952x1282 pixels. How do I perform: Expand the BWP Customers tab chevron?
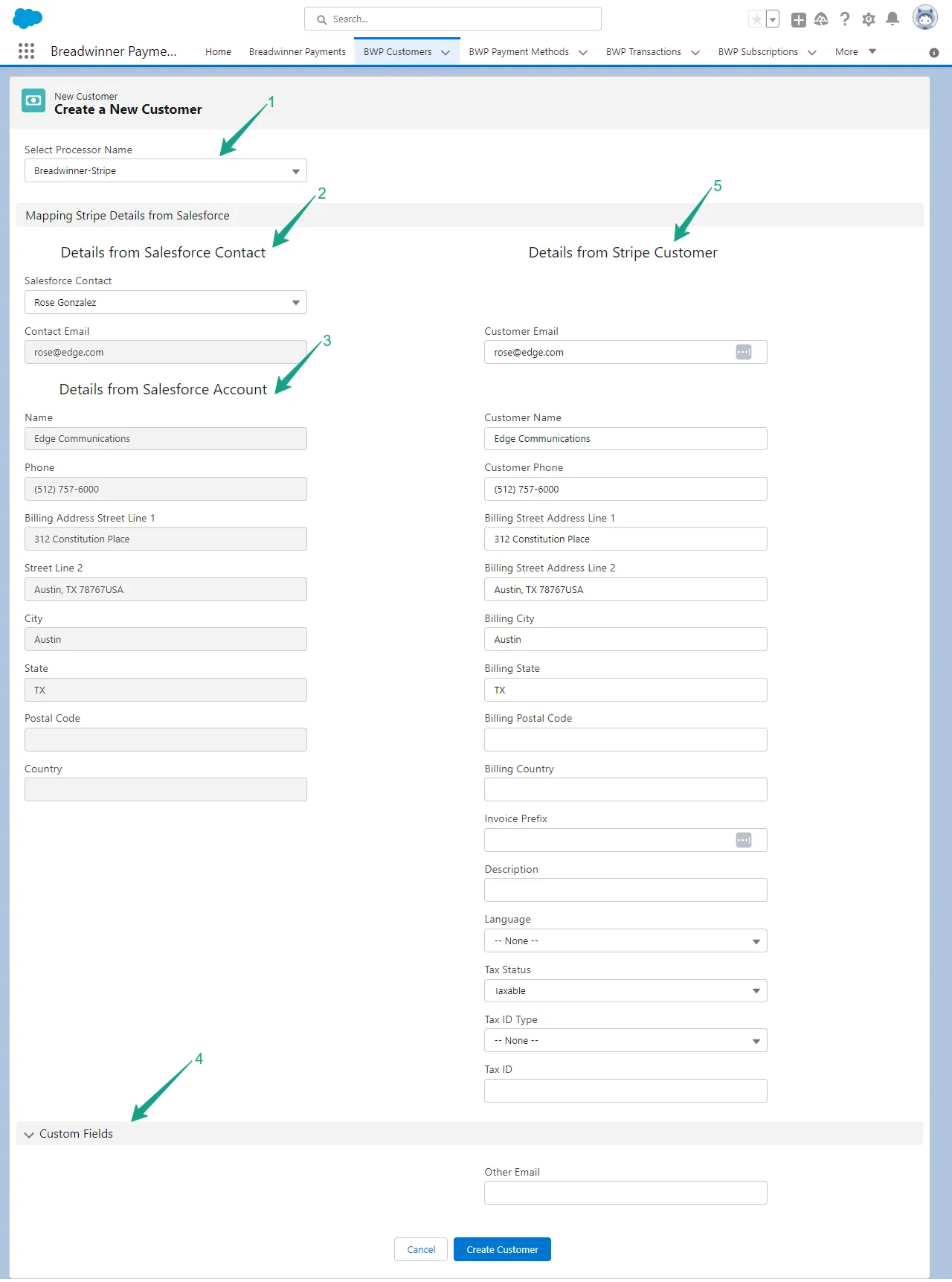[446, 52]
